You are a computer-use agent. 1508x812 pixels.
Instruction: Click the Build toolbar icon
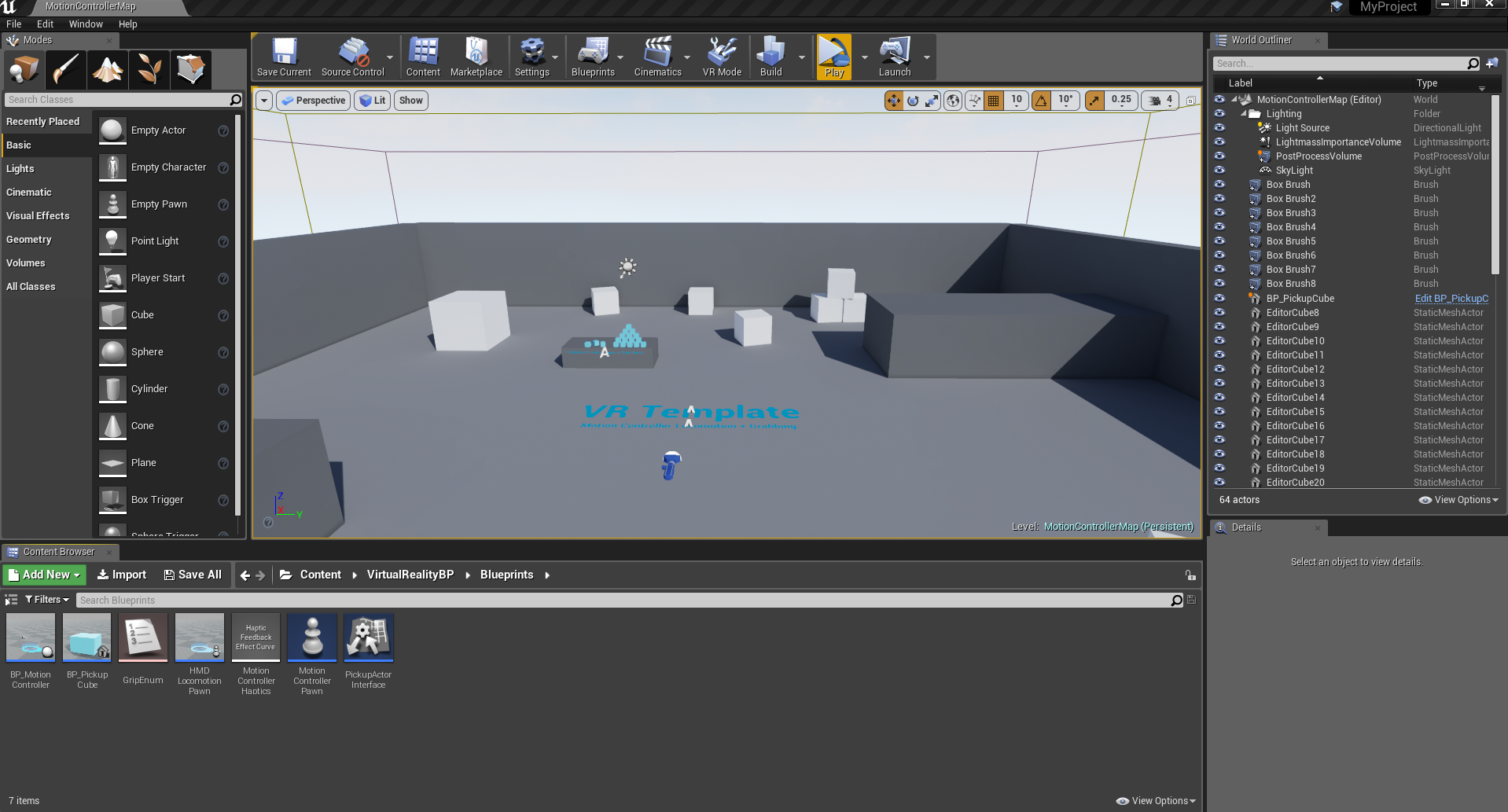(771, 57)
